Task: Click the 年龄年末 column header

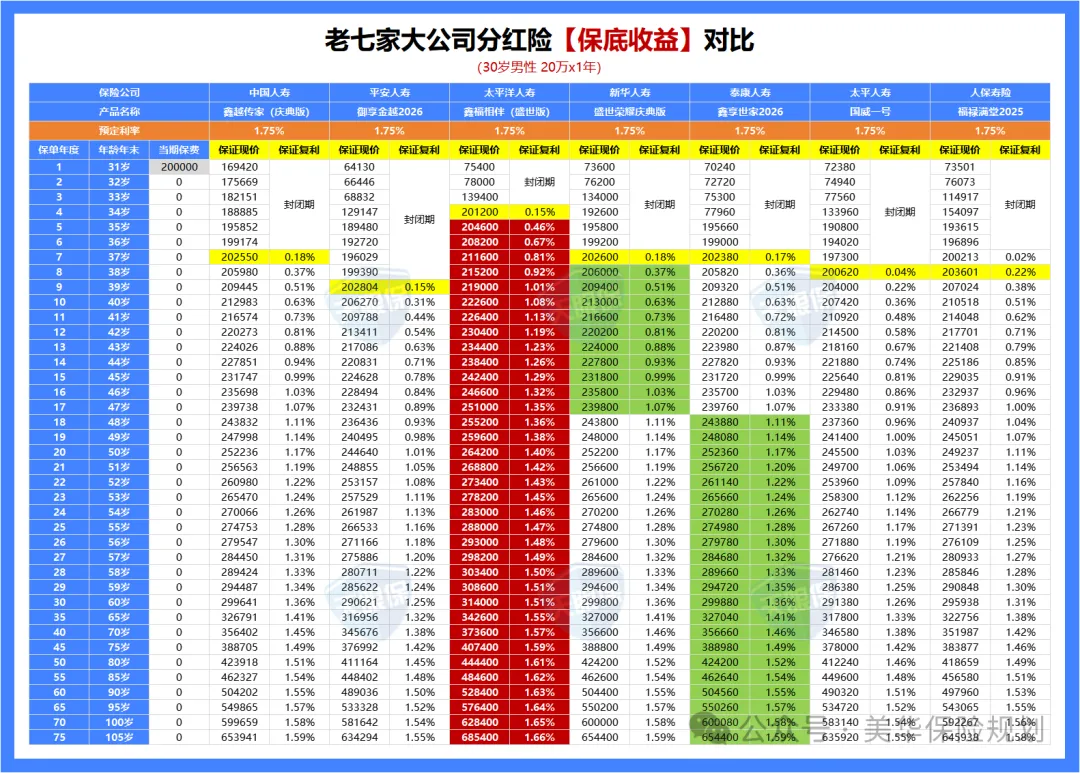Action: [x=119, y=149]
